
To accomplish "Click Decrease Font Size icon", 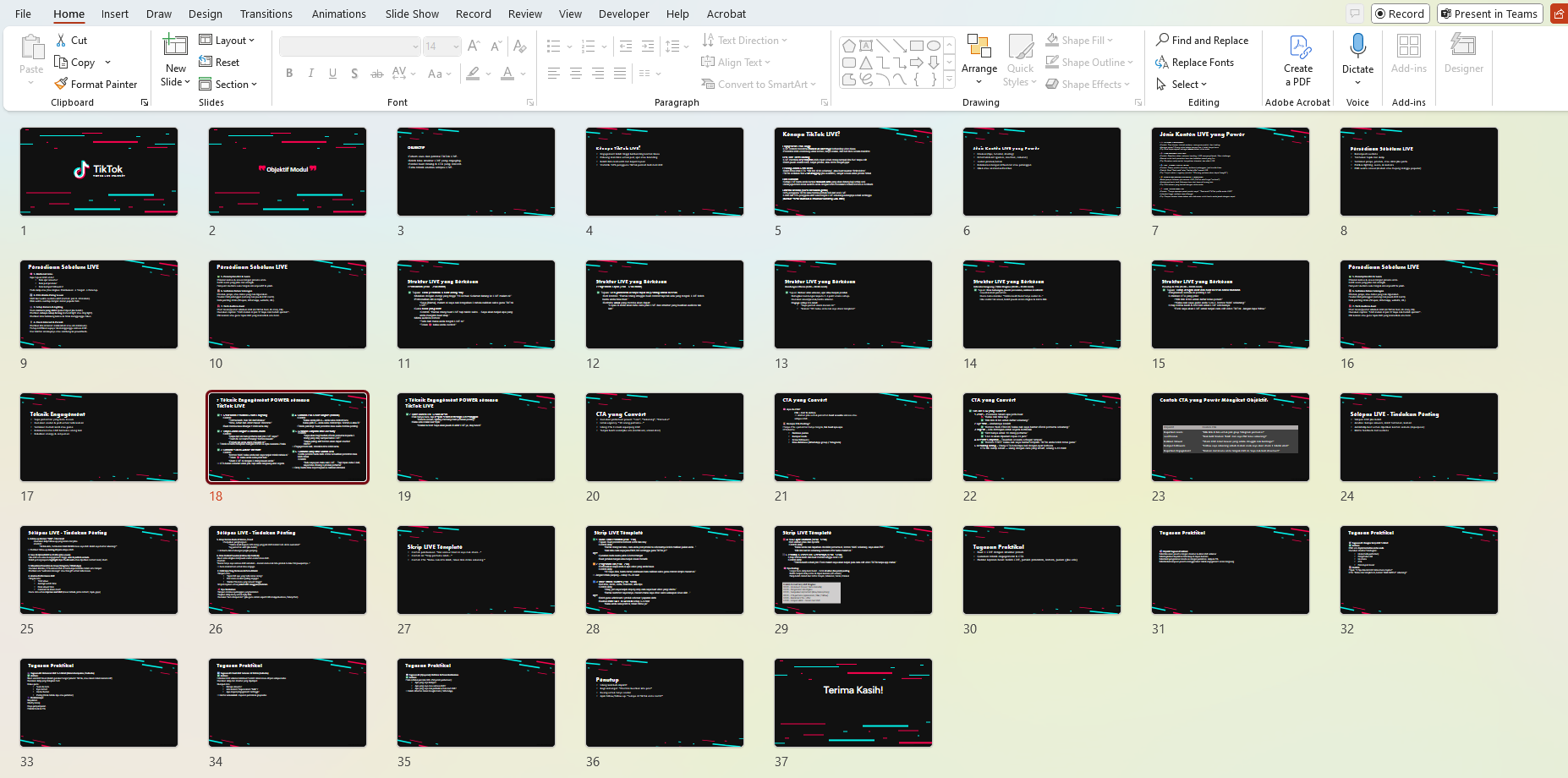I will click(x=496, y=46).
